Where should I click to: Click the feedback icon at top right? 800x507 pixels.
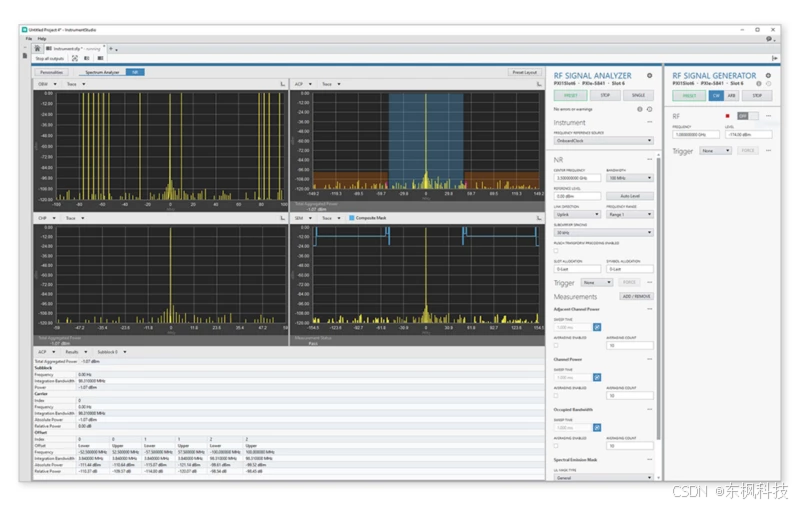click(769, 39)
